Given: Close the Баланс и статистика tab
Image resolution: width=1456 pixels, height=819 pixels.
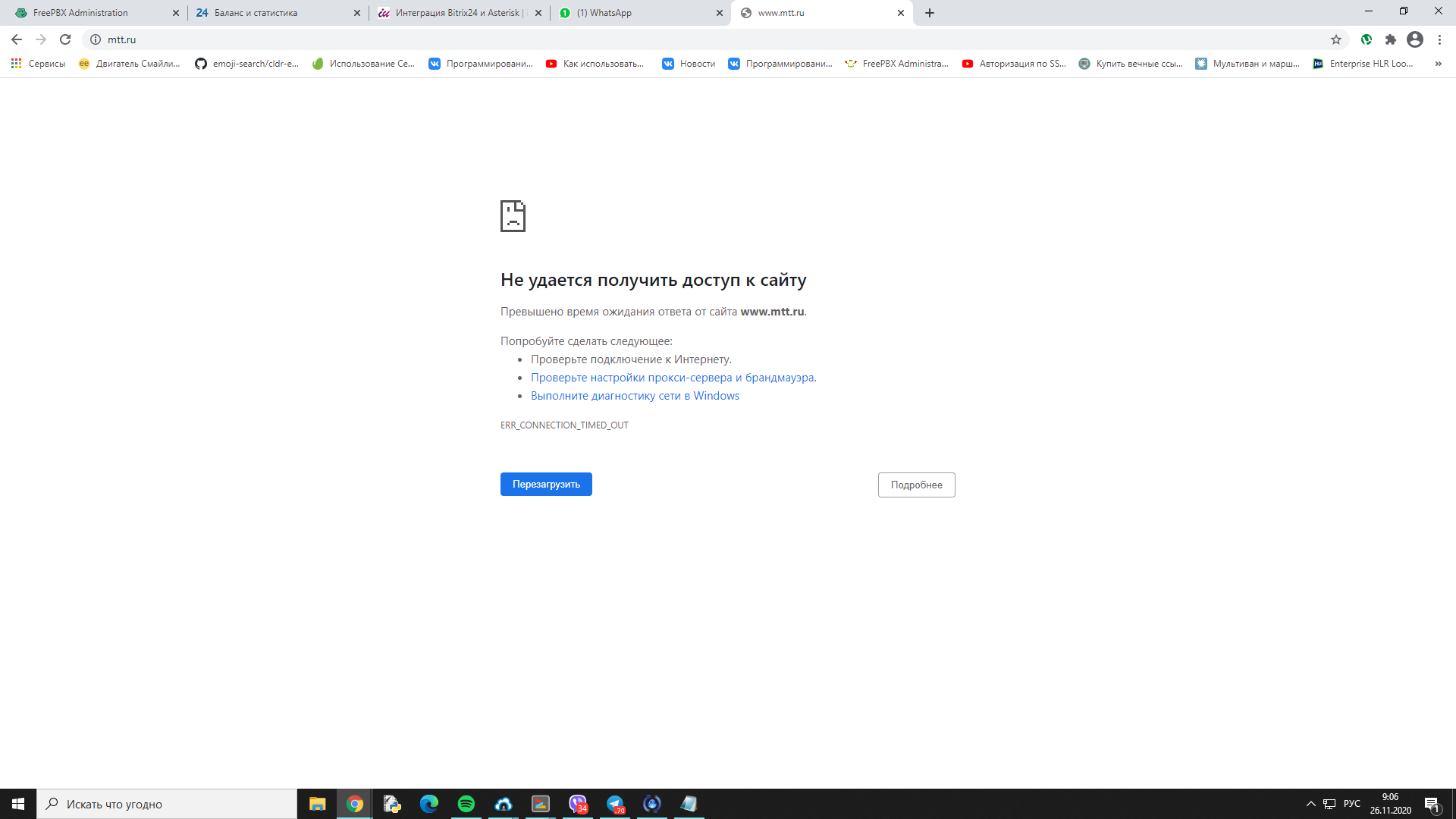Looking at the screenshot, I should pyautogui.click(x=357, y=13).
